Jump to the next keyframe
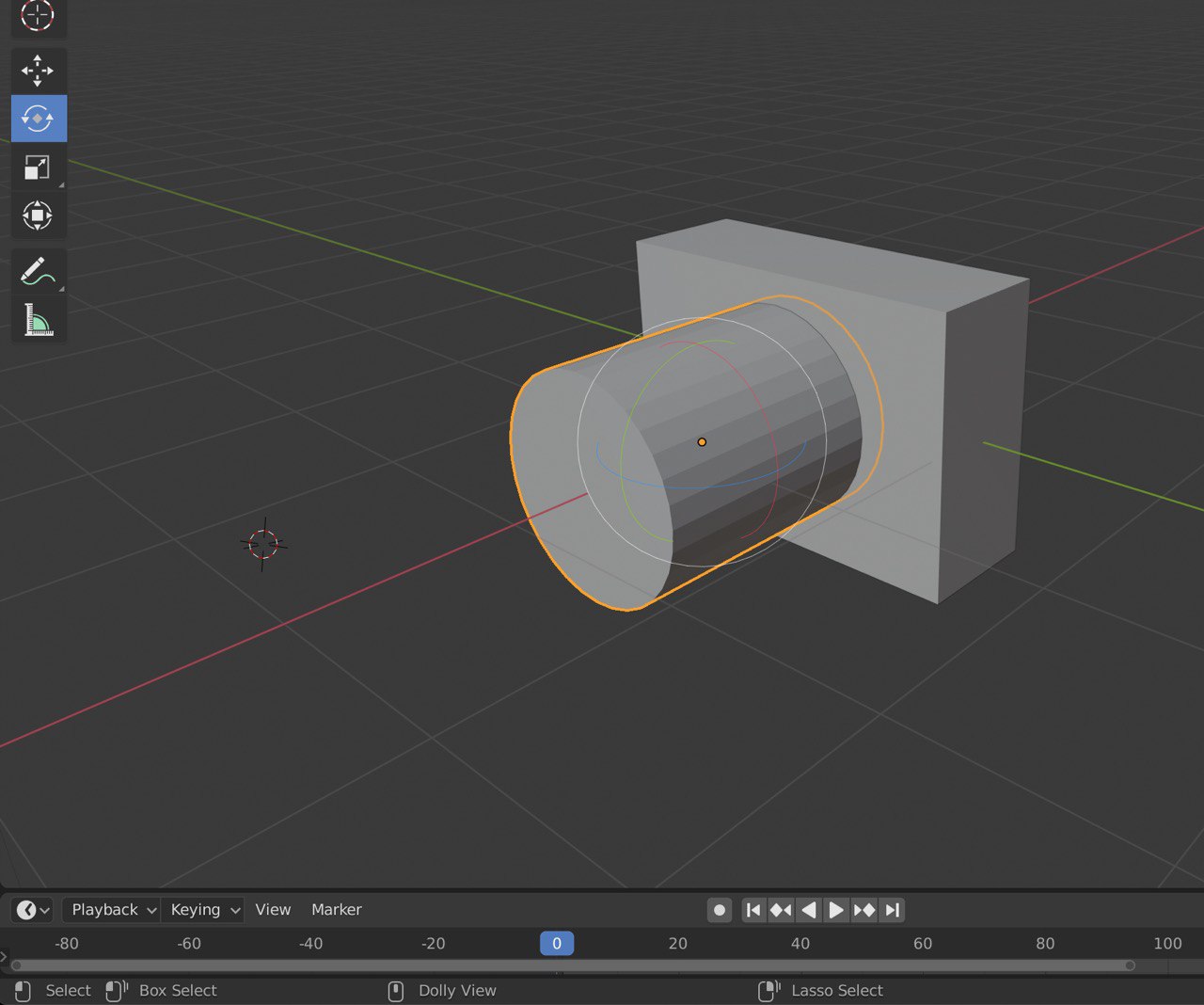1204x1005 pixels. coord(863,910)
